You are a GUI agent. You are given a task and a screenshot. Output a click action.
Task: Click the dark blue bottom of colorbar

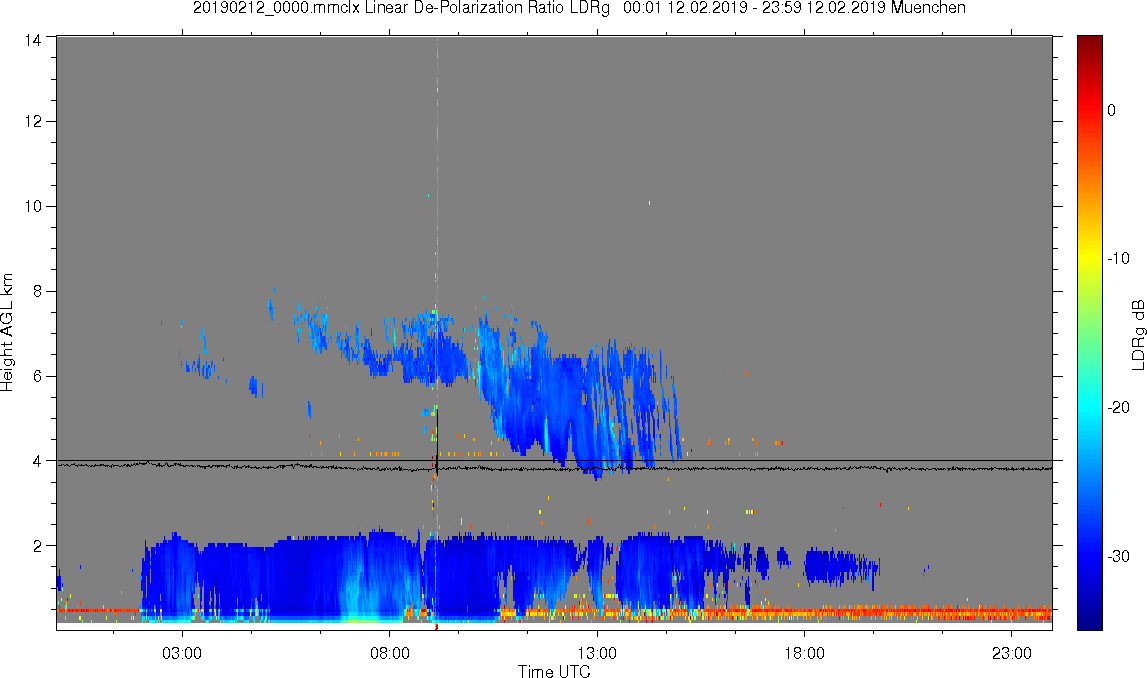coord(1089,620)
